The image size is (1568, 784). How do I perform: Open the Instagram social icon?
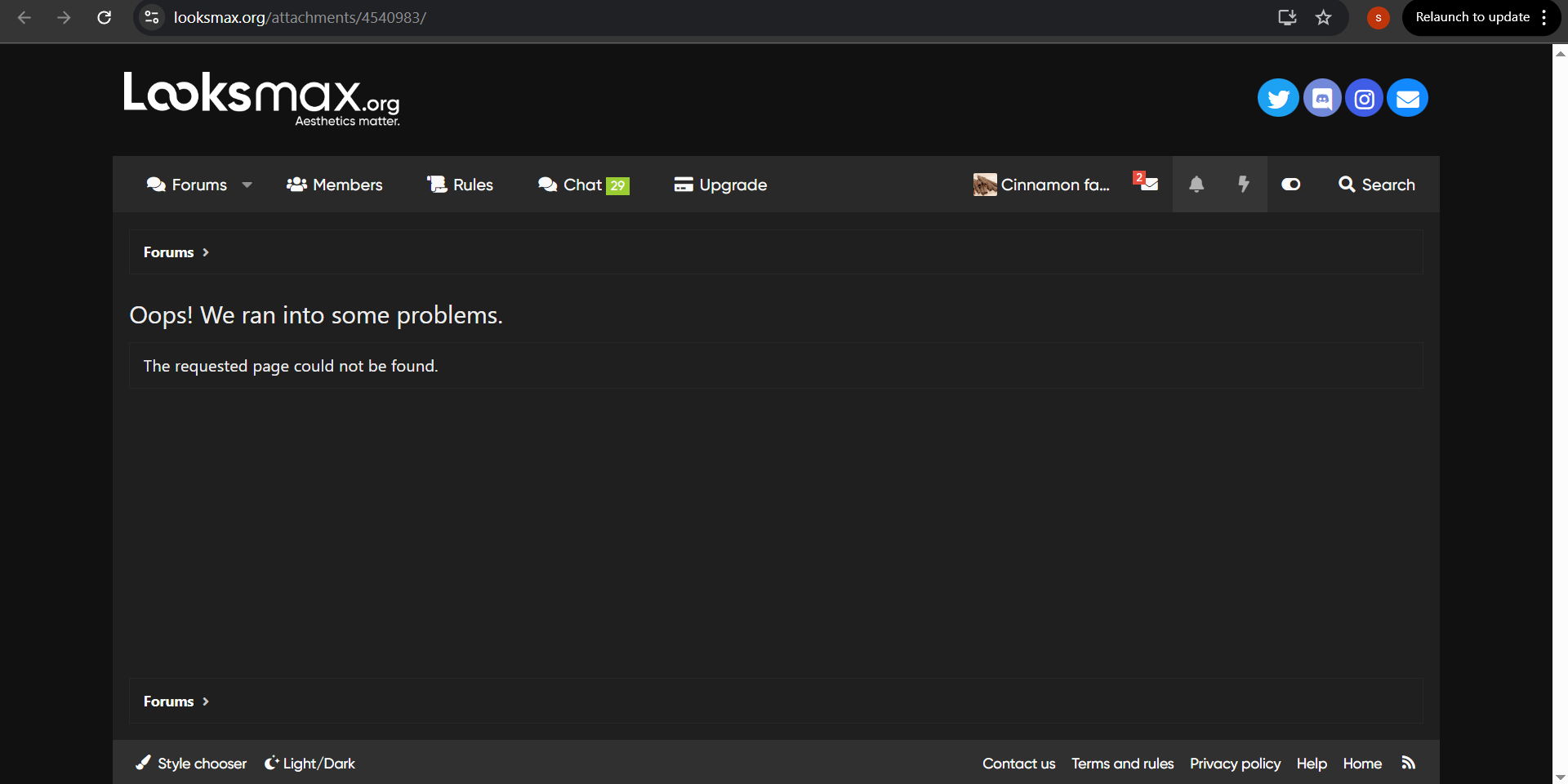point(1364,97)
